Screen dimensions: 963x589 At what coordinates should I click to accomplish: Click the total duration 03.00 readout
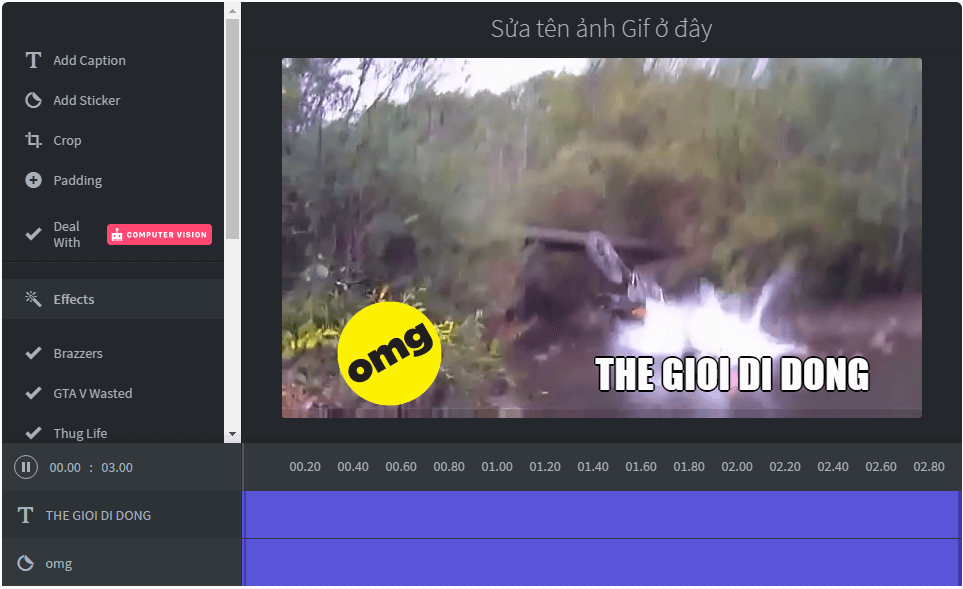pos(117,467)
